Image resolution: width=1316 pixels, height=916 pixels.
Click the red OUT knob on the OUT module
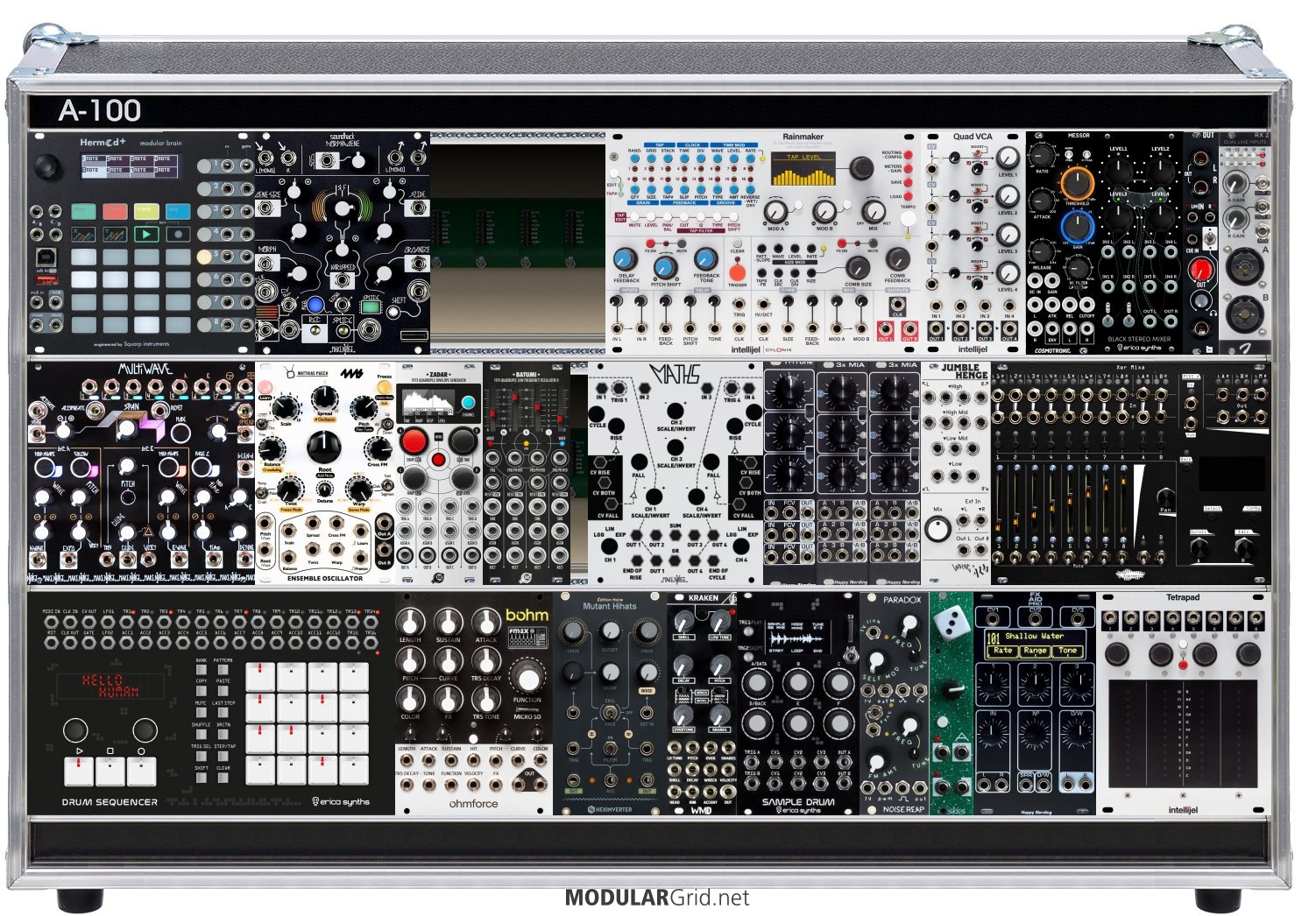click(x=1203, y=269)
